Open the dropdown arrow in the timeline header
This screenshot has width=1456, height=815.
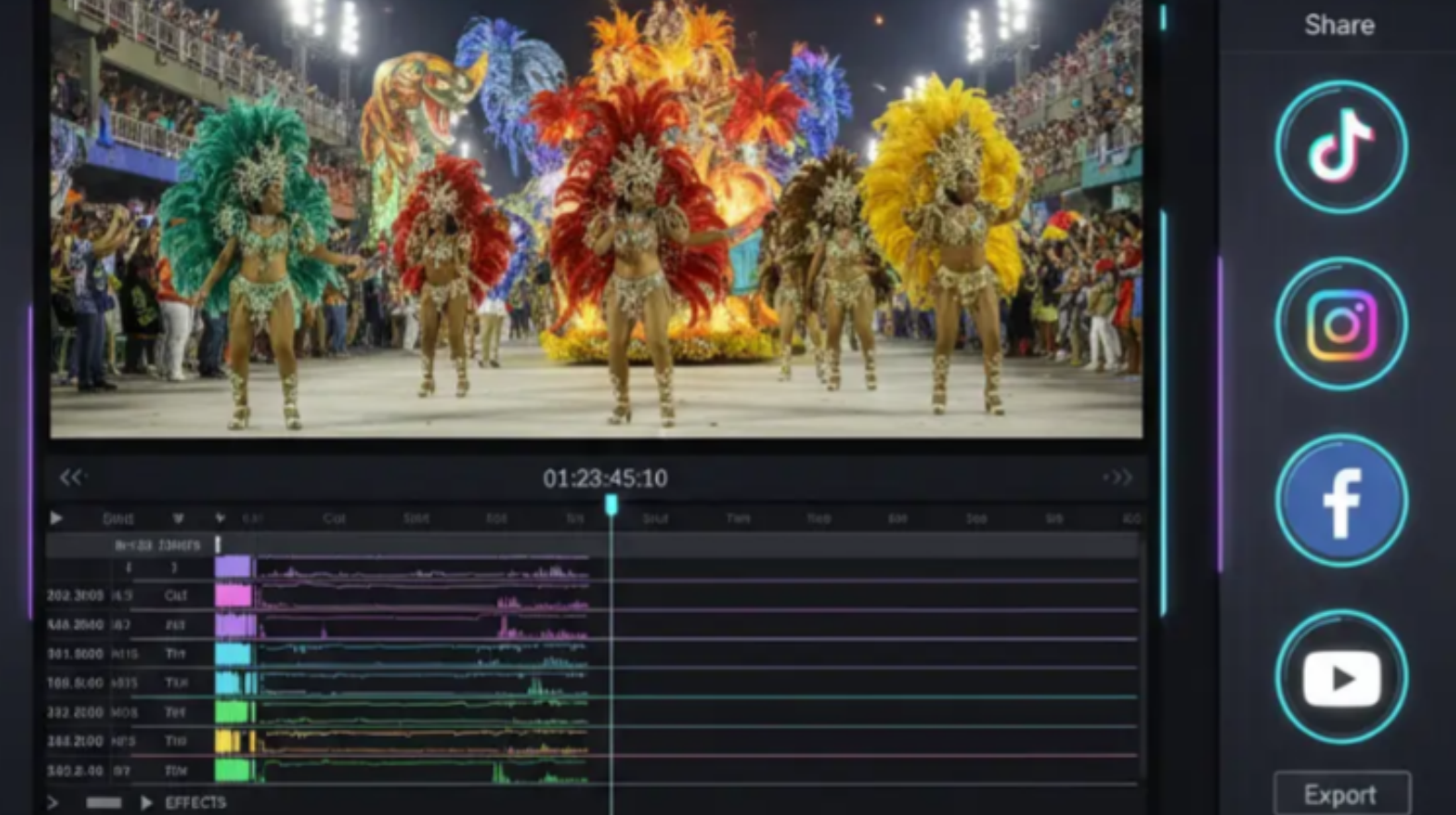point(178,518)
